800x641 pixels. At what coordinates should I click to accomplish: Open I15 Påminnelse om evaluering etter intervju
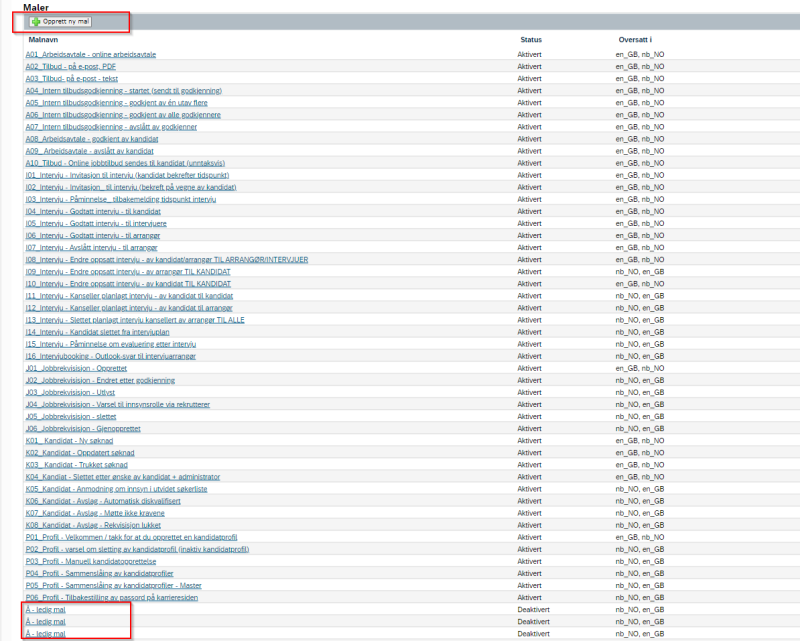[x=111, y=344]
